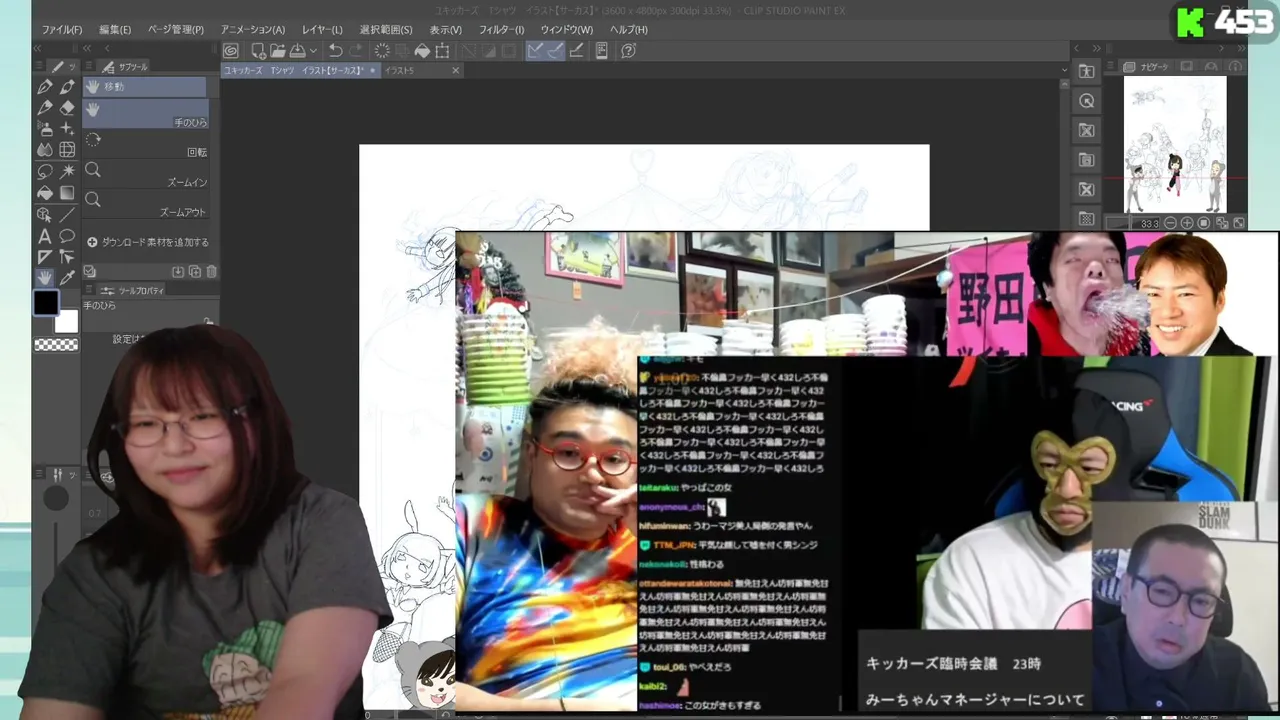Toggle Snap to Ruler

click(x=536, y=51)
